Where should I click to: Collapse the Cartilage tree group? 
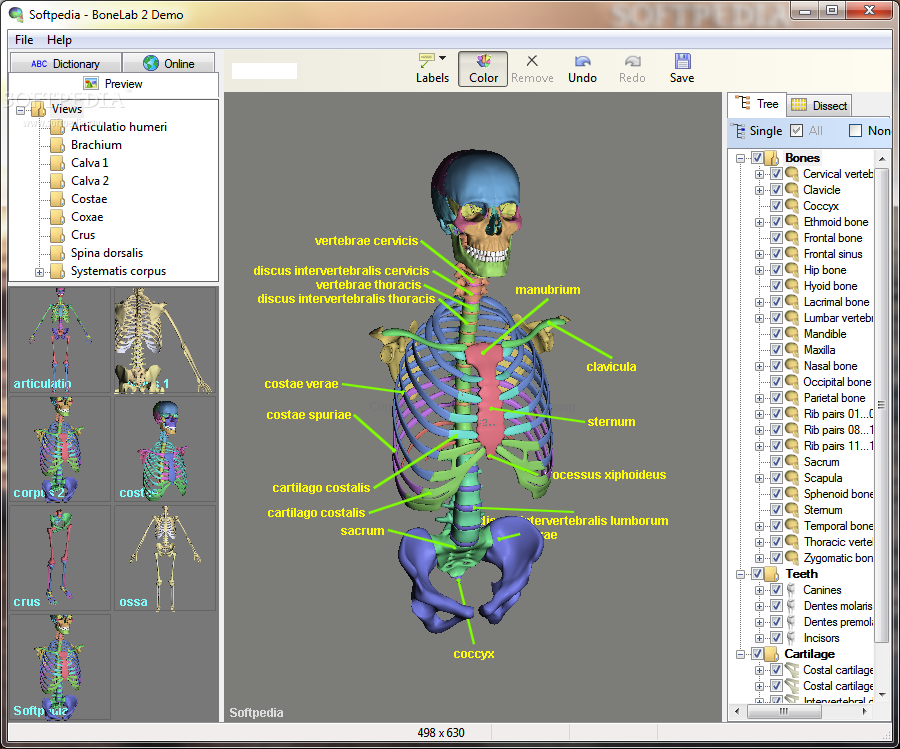pos(740,654)
